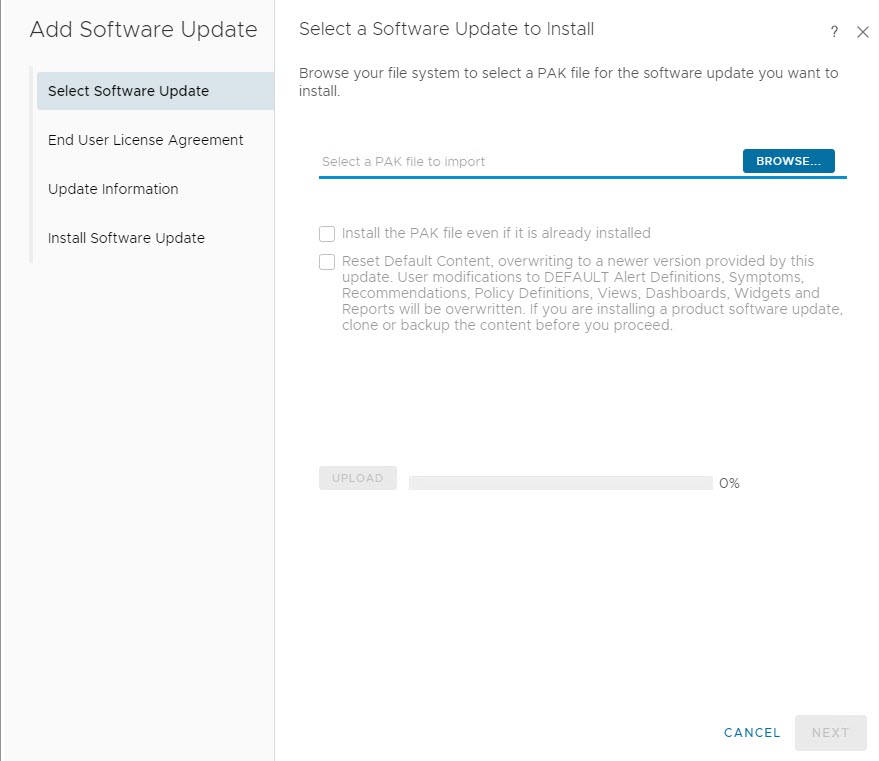Click the Browse your file system description text
Viewport: 879px width, 761px height.
[568, 82]
